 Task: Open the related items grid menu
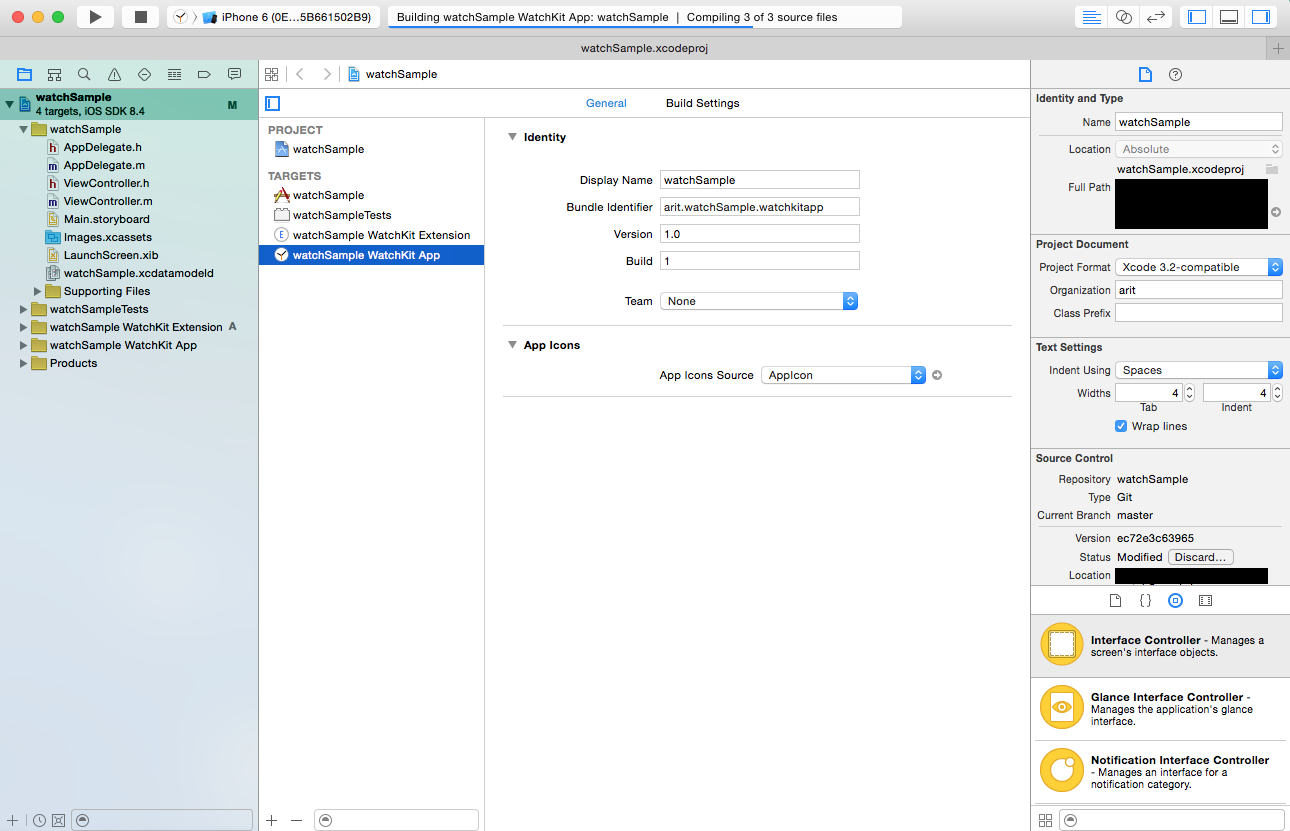[271, 74]
